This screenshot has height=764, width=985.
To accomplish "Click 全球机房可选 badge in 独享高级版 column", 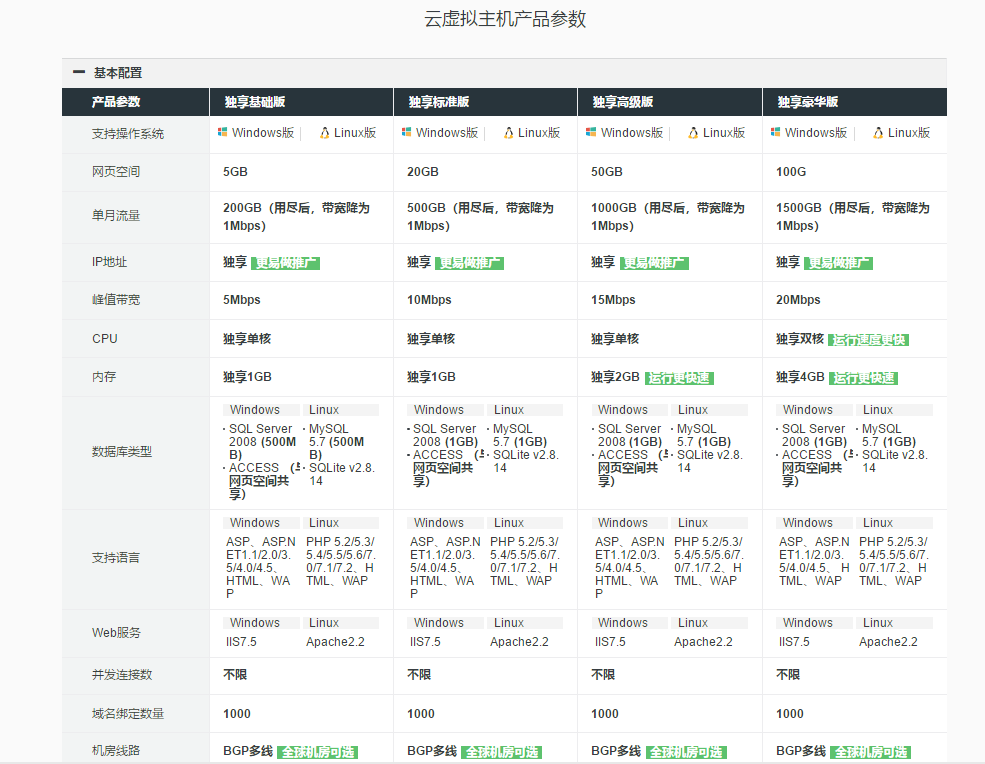I will [x=686, y=752].
